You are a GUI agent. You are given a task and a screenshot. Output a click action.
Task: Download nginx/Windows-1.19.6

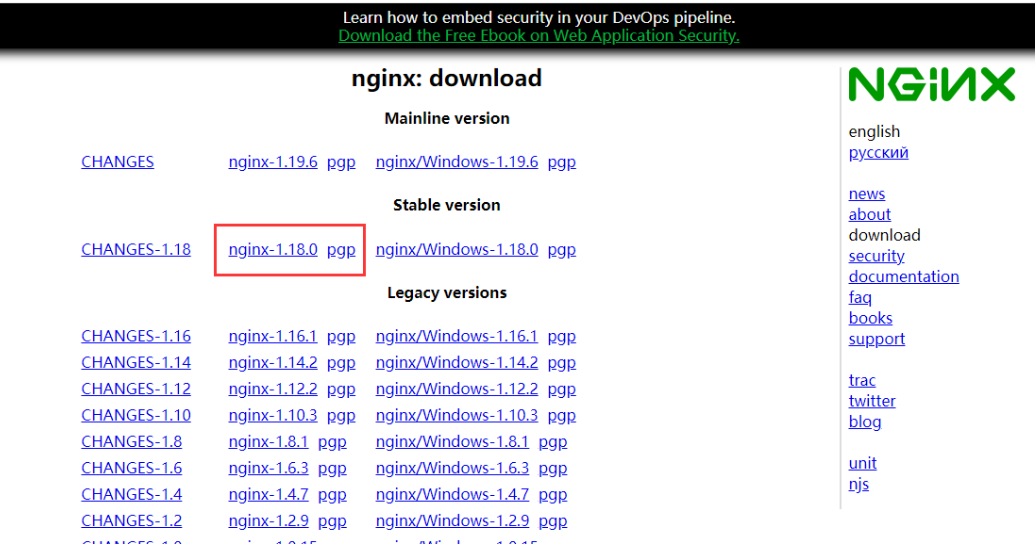click(x=457, y=162)
